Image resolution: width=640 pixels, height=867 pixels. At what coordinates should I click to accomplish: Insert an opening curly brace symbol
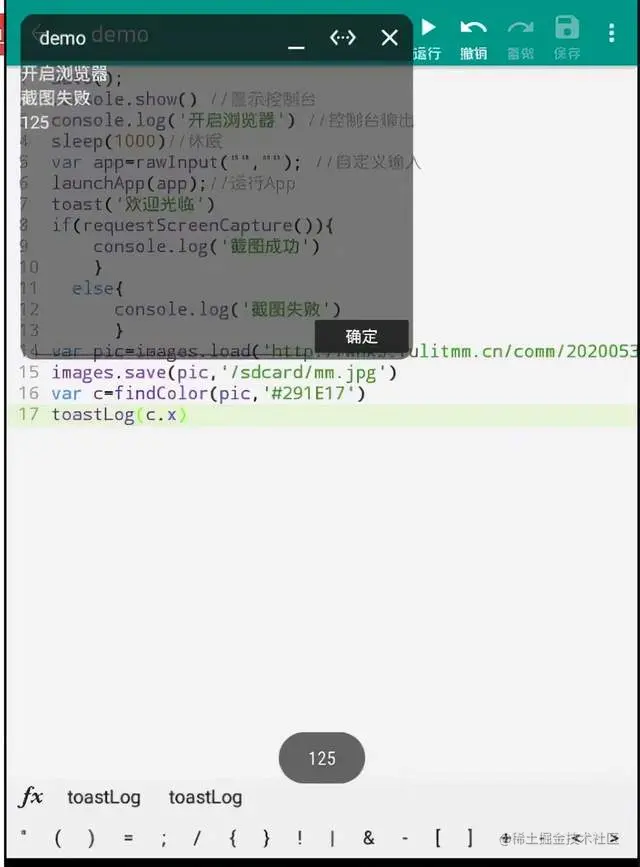[x=233, y=838]
